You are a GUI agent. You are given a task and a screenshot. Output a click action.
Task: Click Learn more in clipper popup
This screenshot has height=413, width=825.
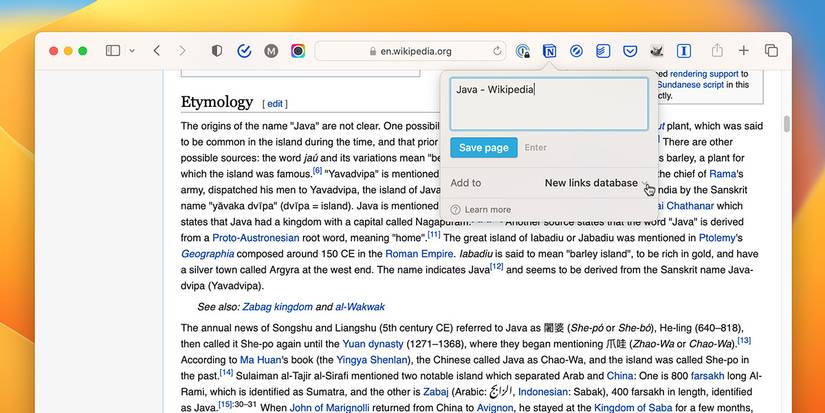(487, 209)
